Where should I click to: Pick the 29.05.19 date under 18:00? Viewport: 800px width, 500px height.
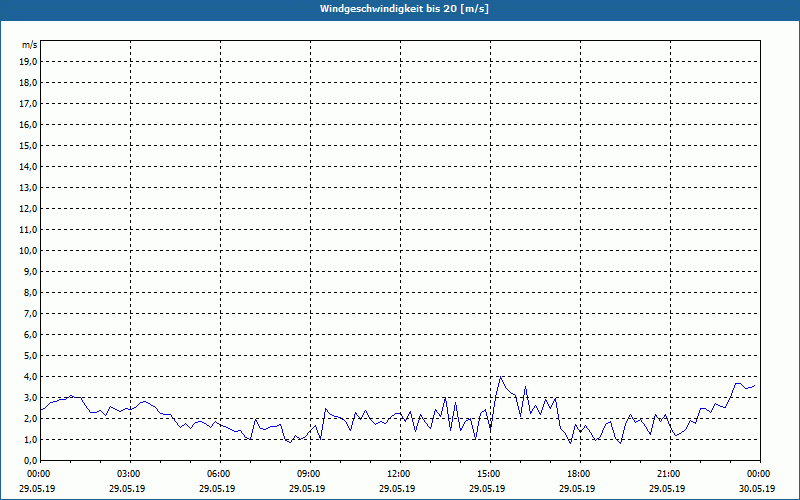coord(577,488)
